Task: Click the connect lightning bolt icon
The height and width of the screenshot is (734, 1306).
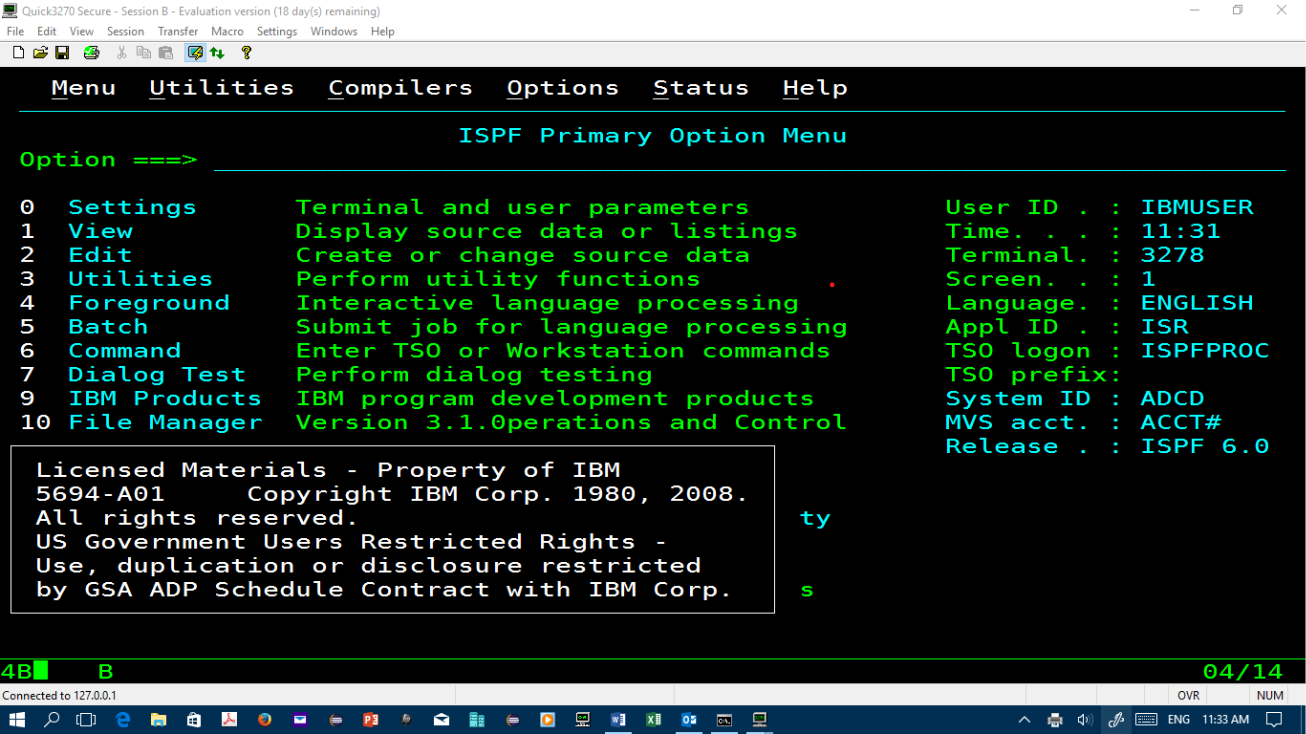Action: pos(195,53)
